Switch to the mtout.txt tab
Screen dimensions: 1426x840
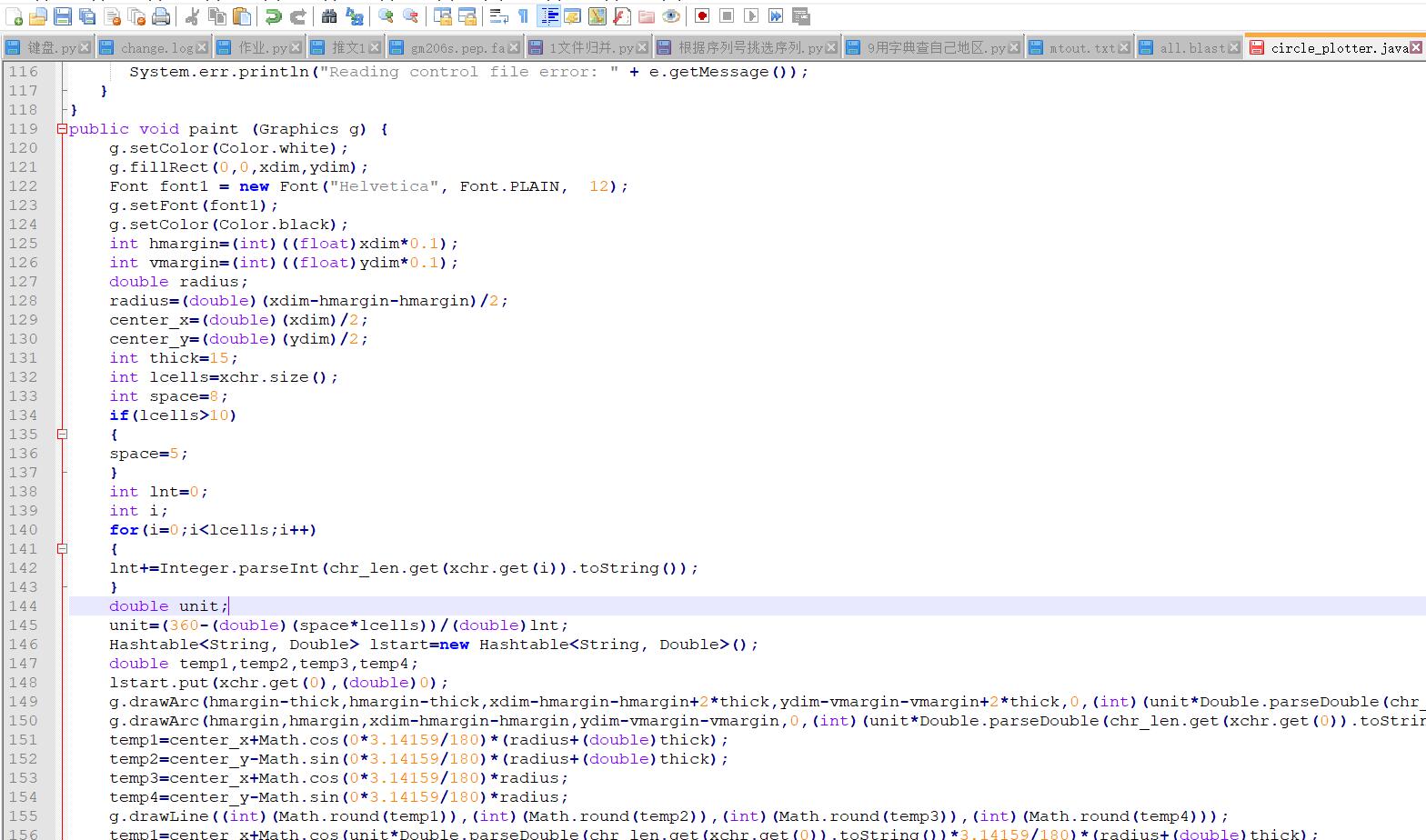(1081, 48)
